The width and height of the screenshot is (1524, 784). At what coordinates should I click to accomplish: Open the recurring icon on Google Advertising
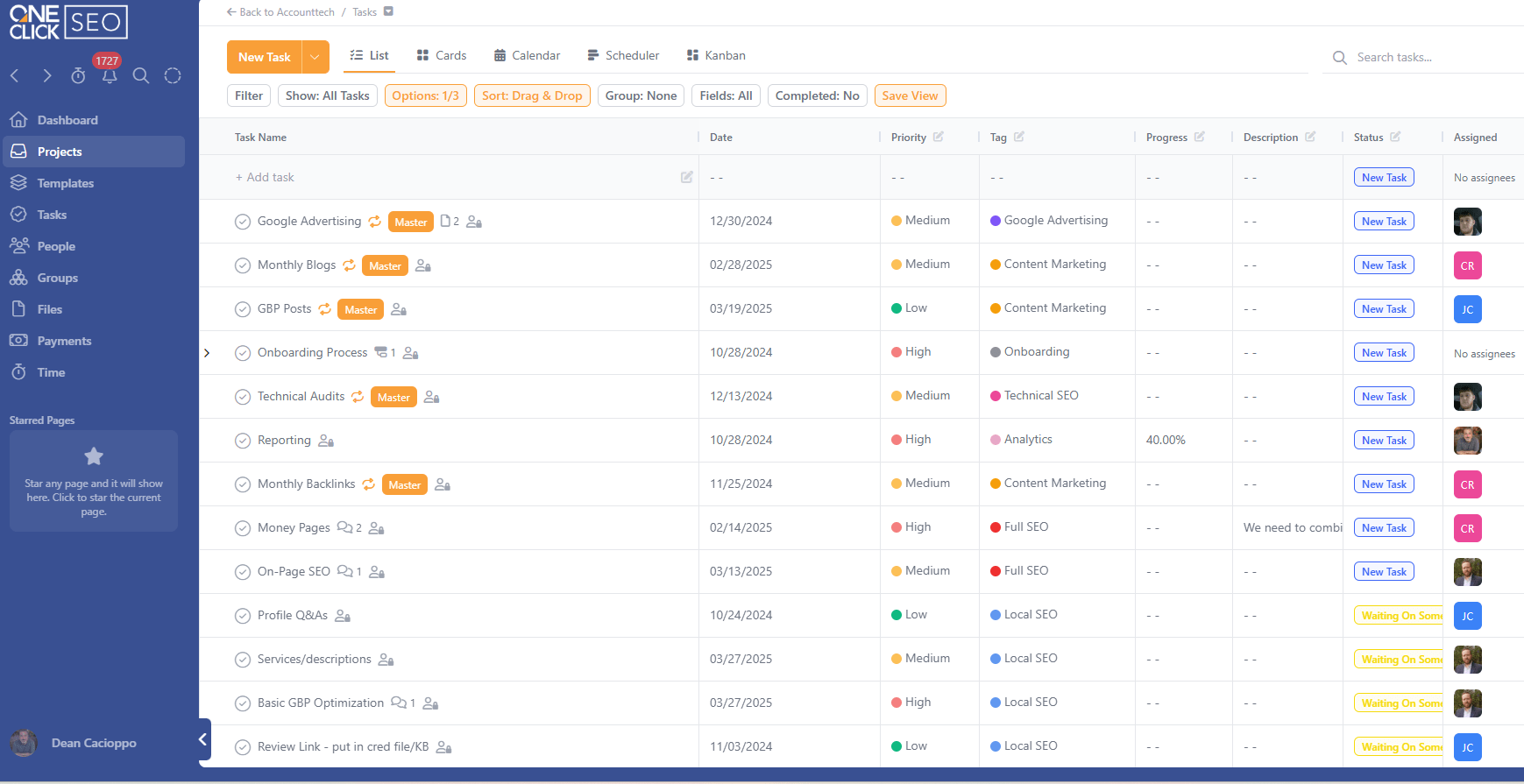(374, 222)
